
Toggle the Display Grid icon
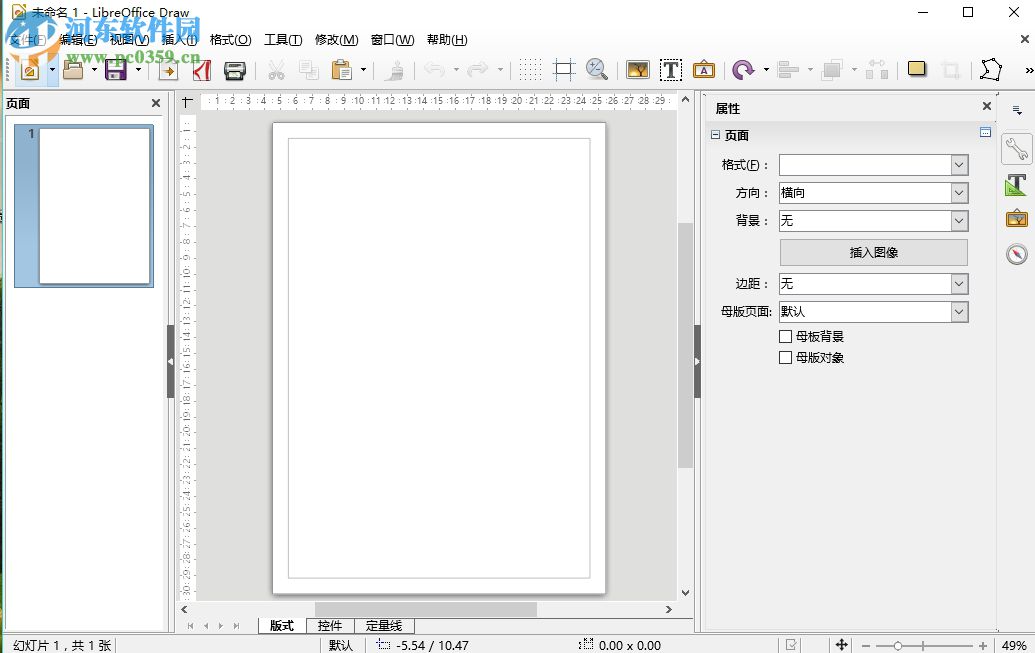530,70
